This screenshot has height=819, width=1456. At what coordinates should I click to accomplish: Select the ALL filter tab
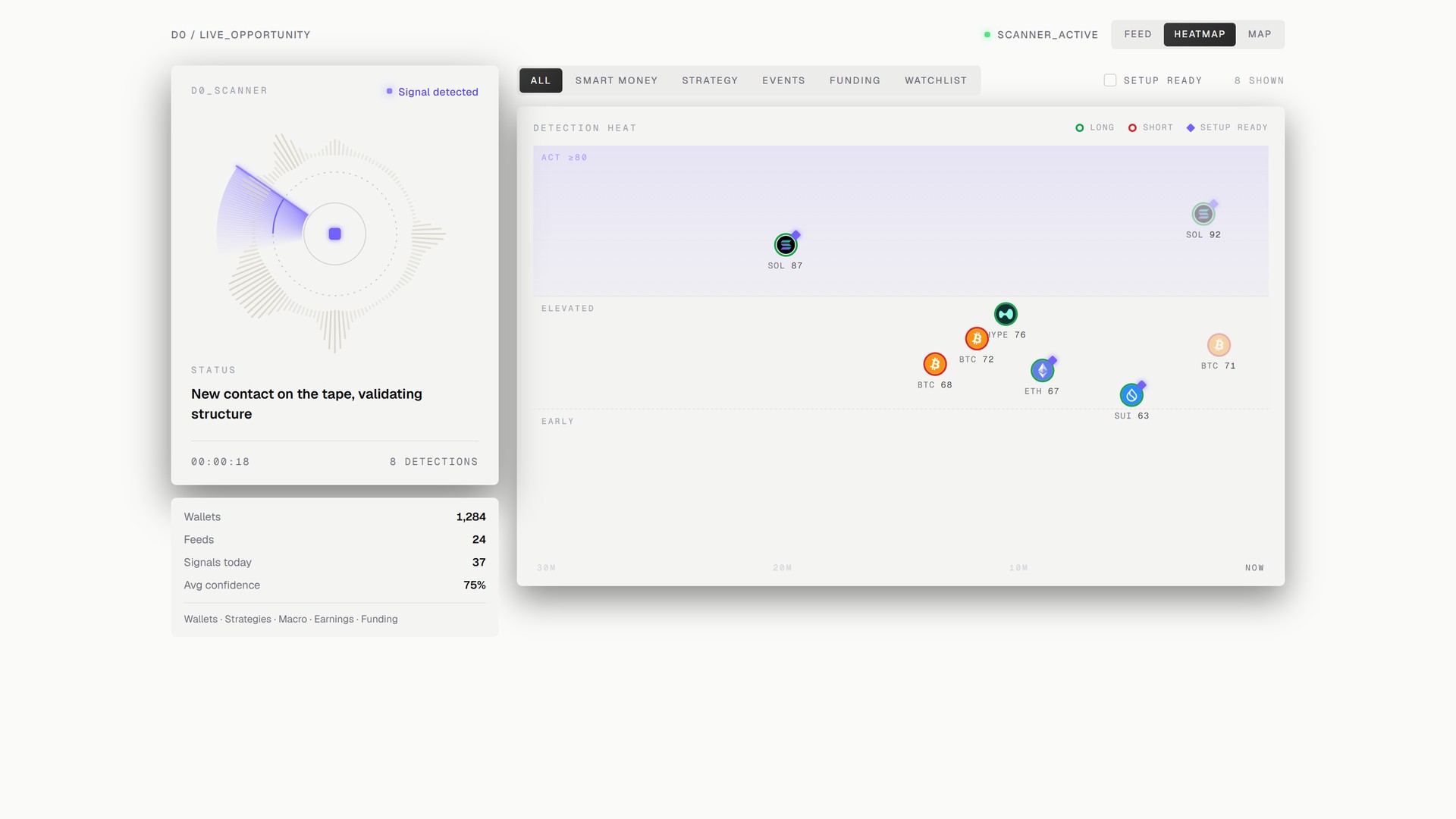(541, 80)
